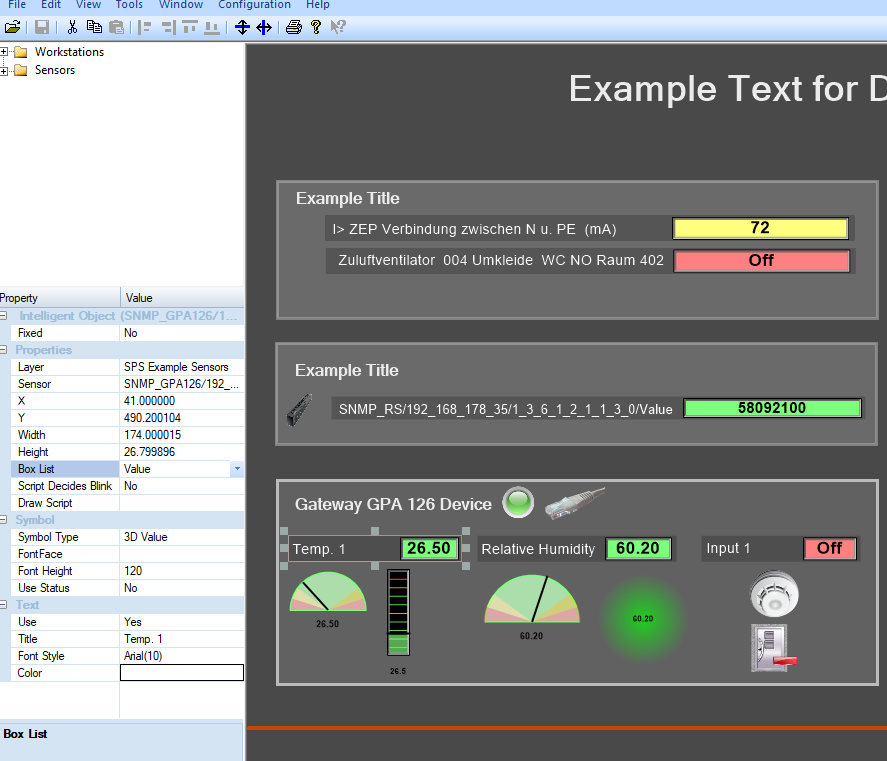This screenshot has width=887, height=761.
Task: Click the Zuluftventilator Off value box
Action: tap(761, 260)
